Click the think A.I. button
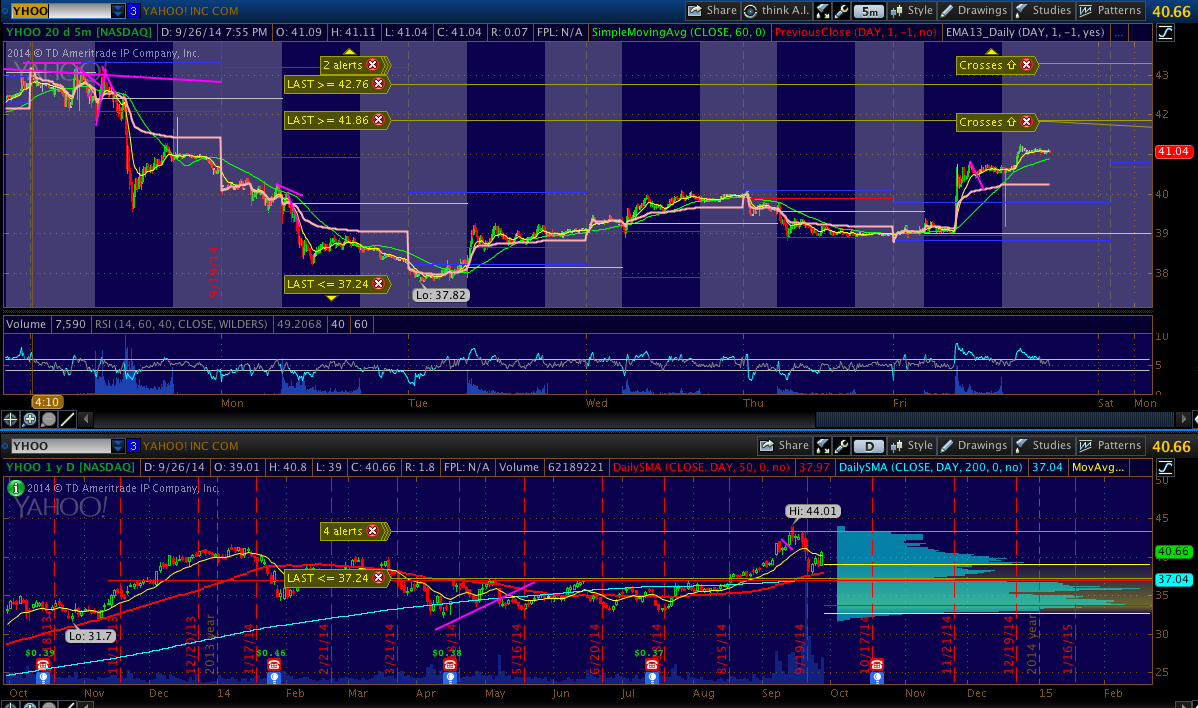The width and height of the screenshot is (1198, 708). tap(777, 11)
